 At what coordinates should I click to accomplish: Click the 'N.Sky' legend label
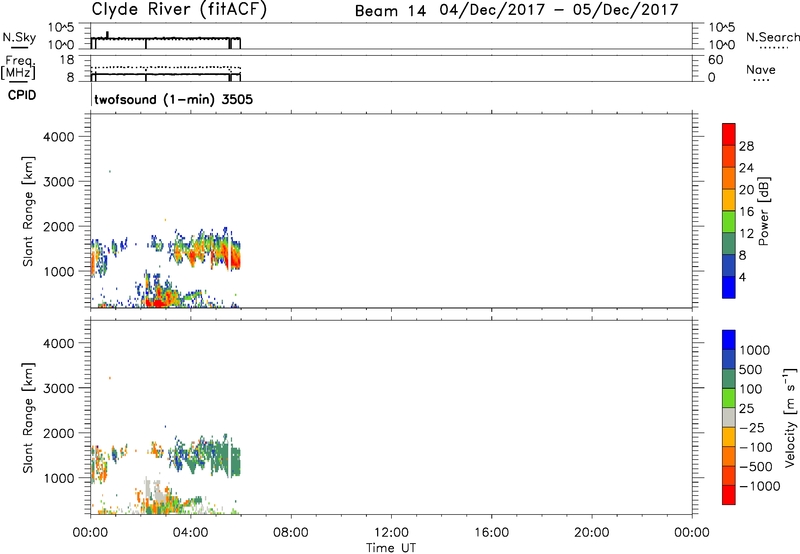click(x=19, y=37)
